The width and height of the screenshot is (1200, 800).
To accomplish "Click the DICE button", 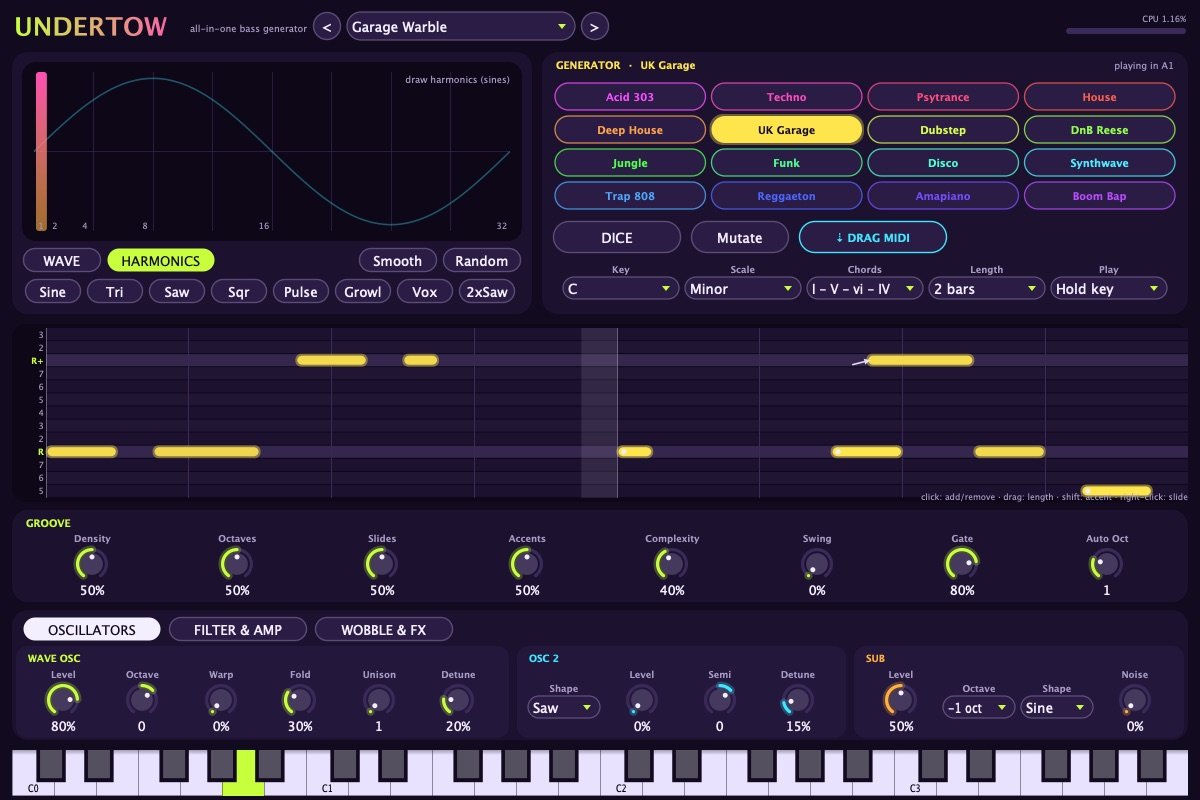I will [617, 238].
